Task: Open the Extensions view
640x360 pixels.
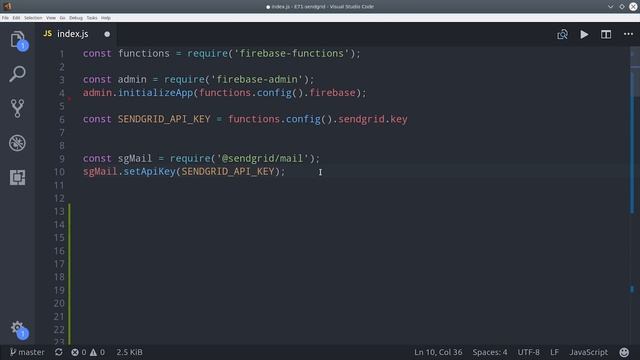Action: coord(17,178)
